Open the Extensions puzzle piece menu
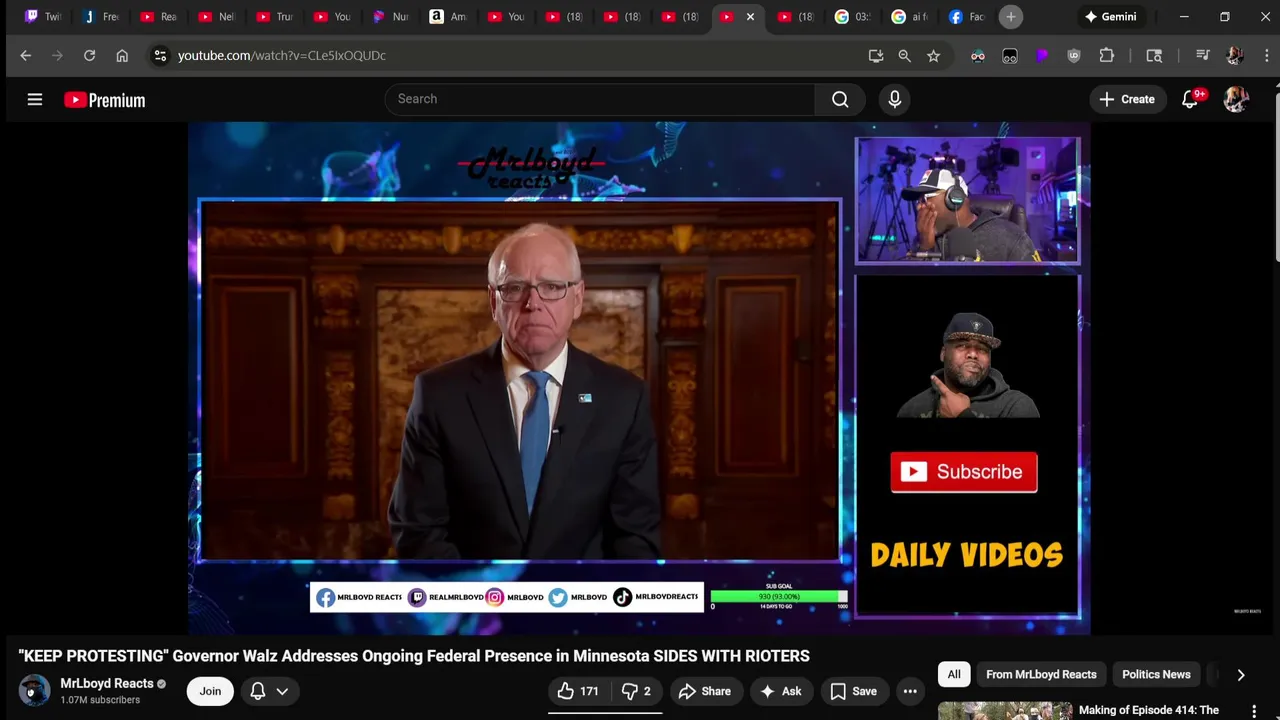Image resolution: width=1280 pixels, height=720 pixels. 1106,56
